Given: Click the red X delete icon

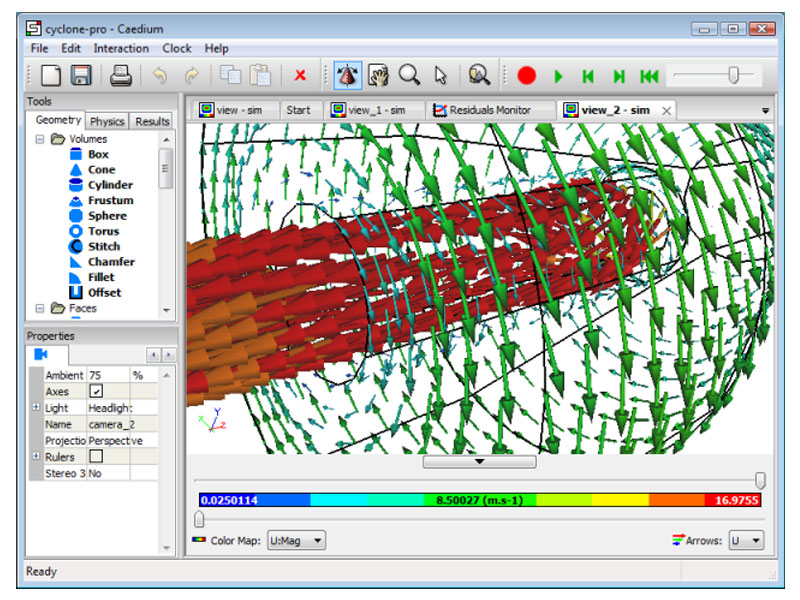Looking at the screenshot, I should tap(300, 75).
